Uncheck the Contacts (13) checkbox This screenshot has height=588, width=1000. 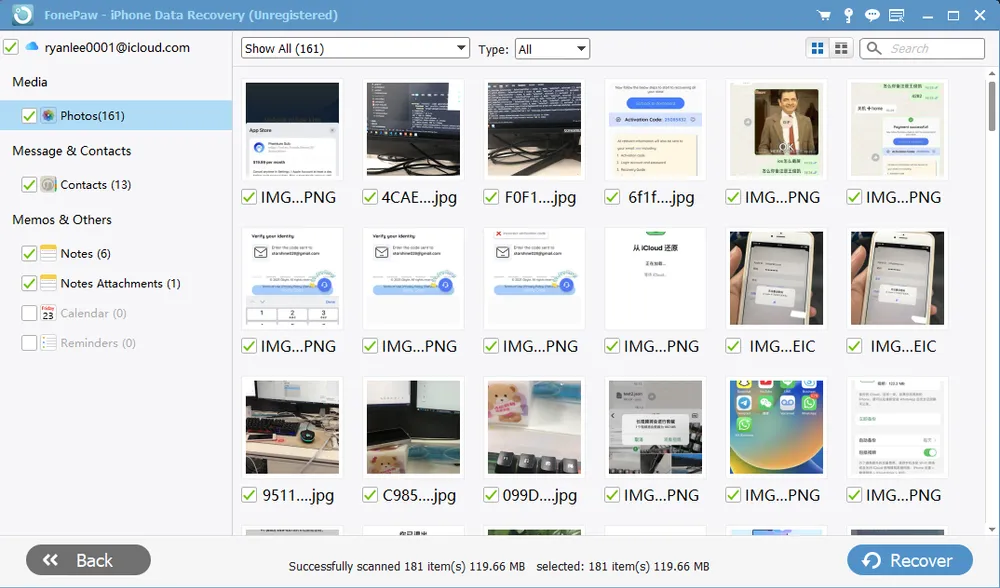(x=29, y=184)
